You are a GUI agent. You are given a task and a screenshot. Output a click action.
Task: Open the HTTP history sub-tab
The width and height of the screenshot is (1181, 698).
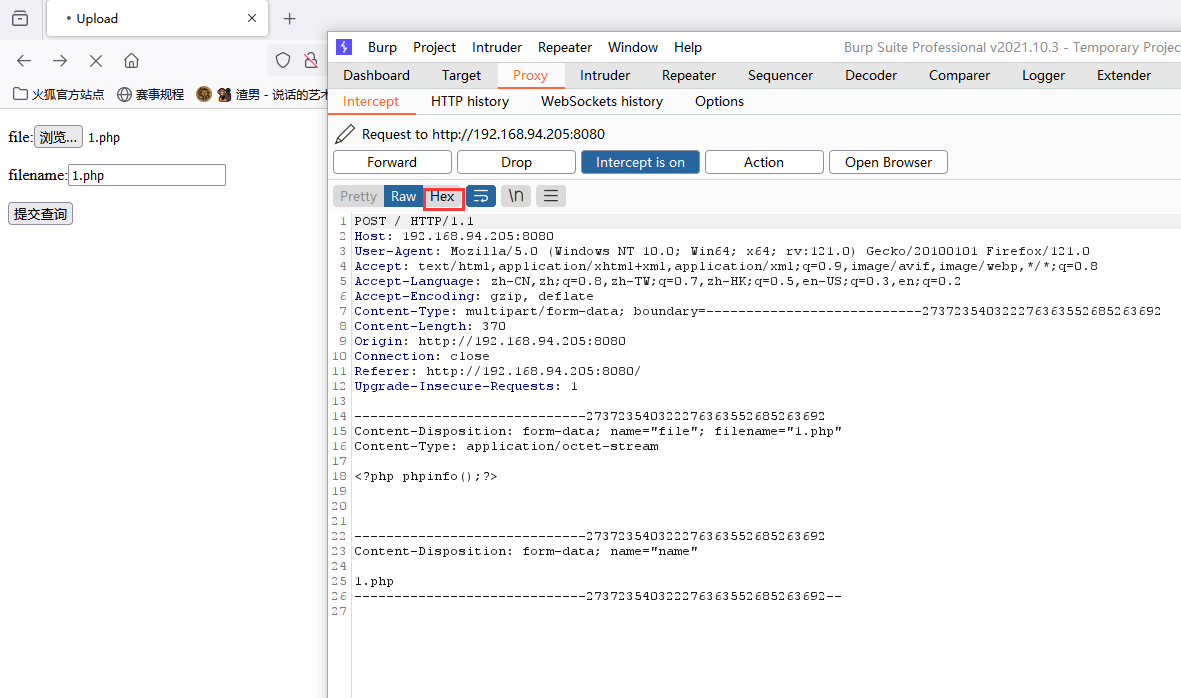(x=470, y=102)
